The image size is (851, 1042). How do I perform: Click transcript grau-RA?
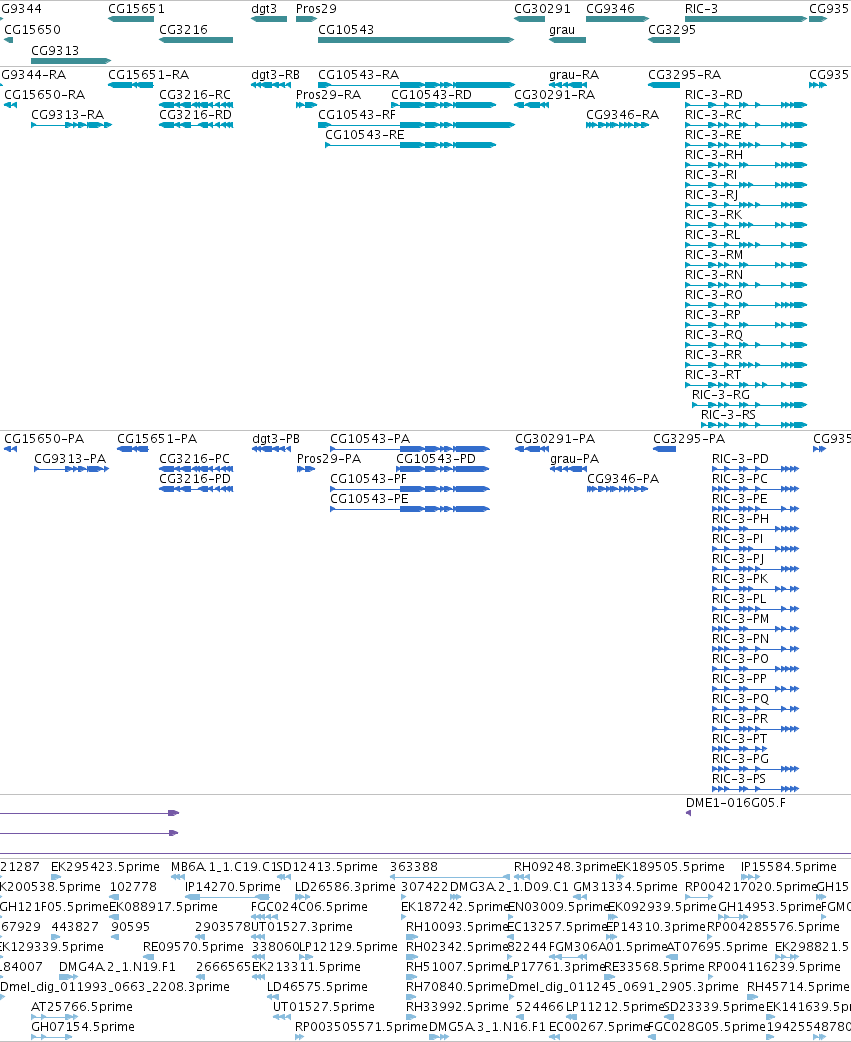(x=574, y=75)
